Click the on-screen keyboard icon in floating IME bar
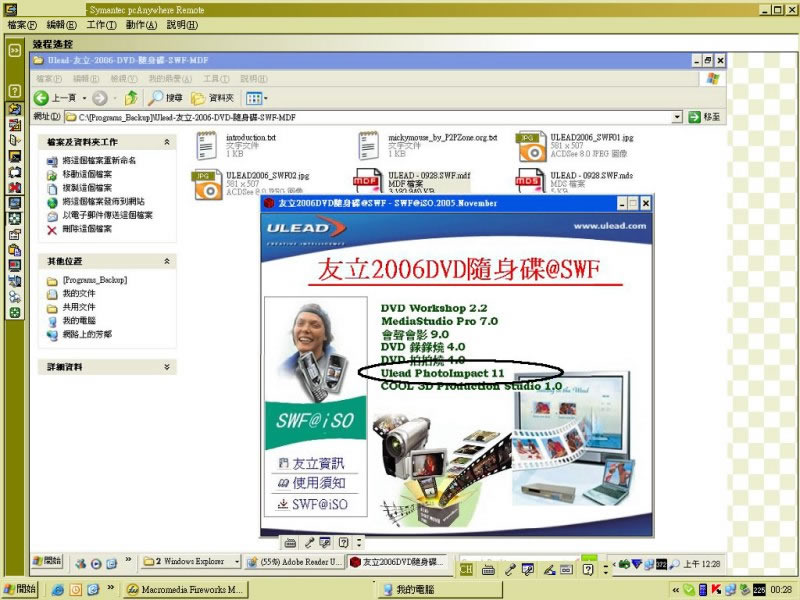 click(x=290, y=543)
